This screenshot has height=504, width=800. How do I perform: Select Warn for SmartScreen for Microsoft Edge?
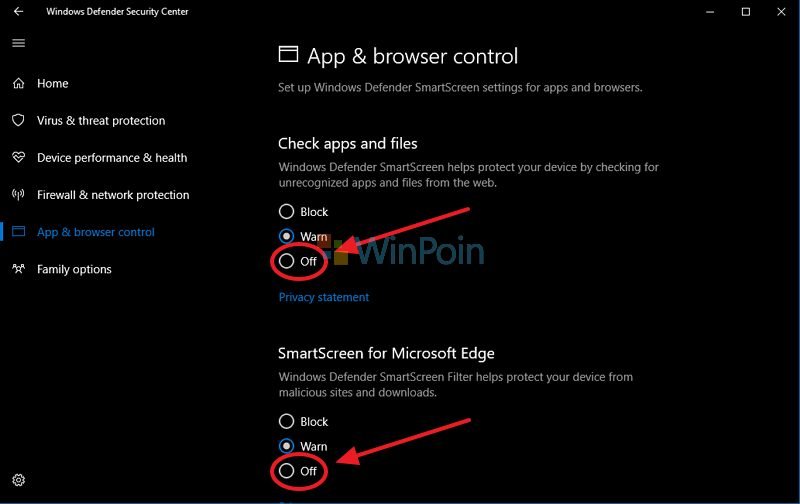tap(287, 446)
